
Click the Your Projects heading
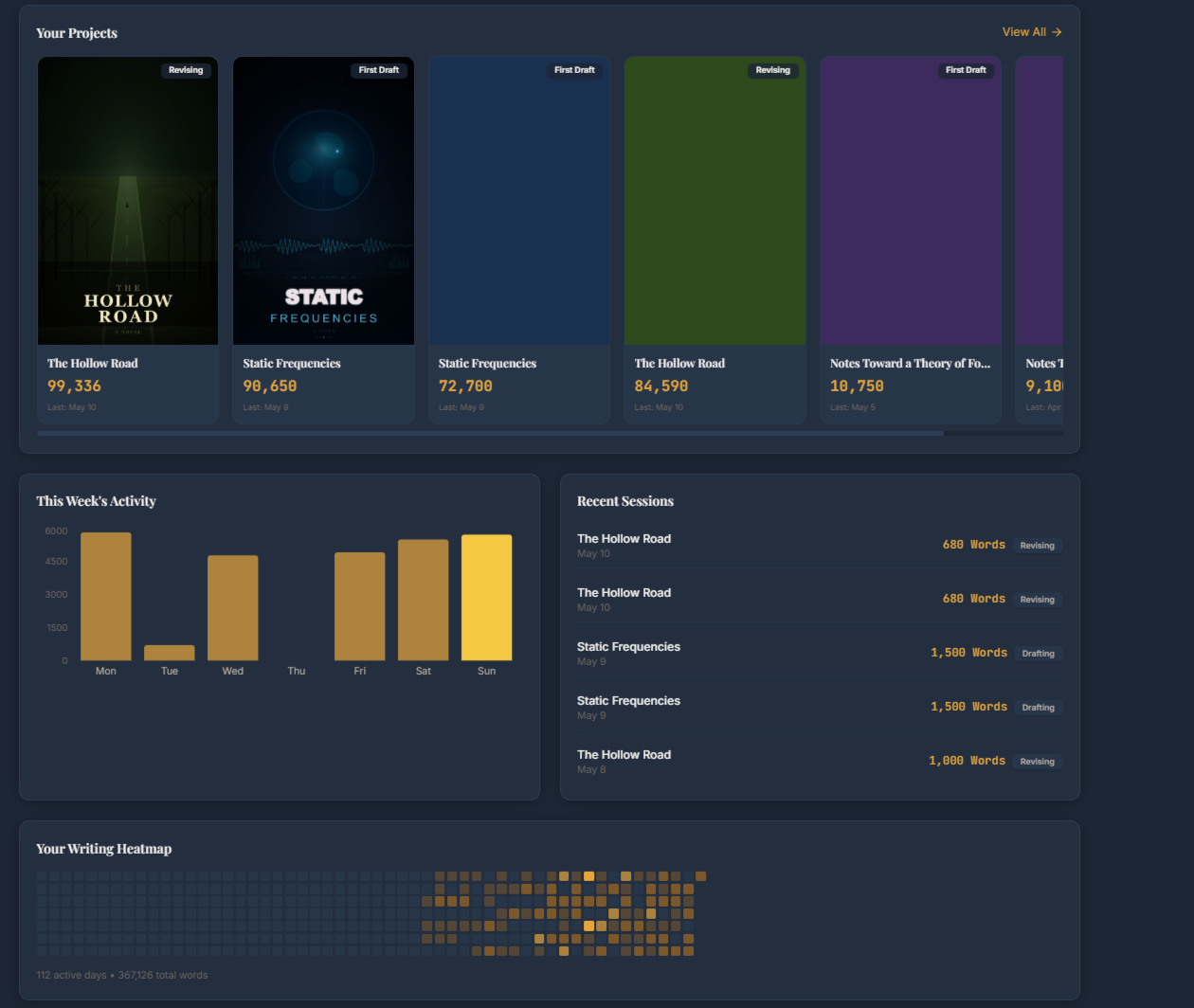pyautogui.click(x=77, y=33)
